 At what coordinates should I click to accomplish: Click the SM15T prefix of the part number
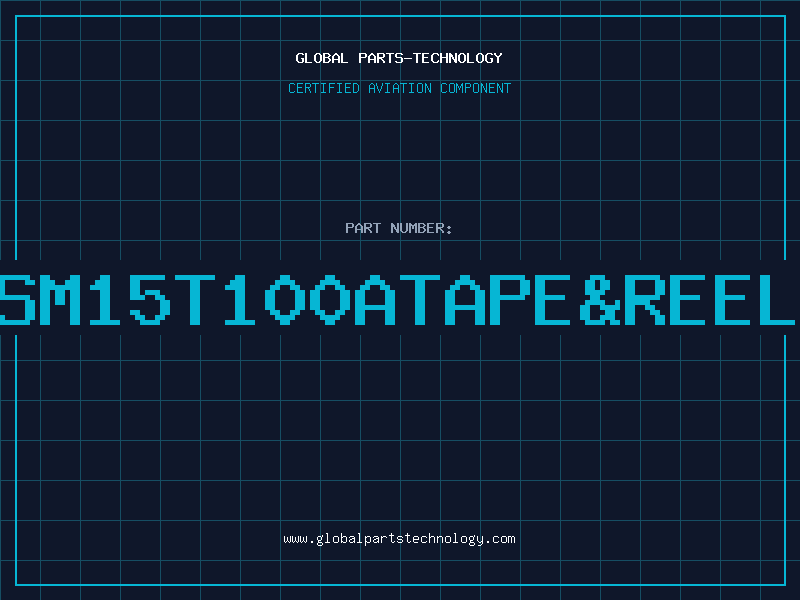click(107, 300)
